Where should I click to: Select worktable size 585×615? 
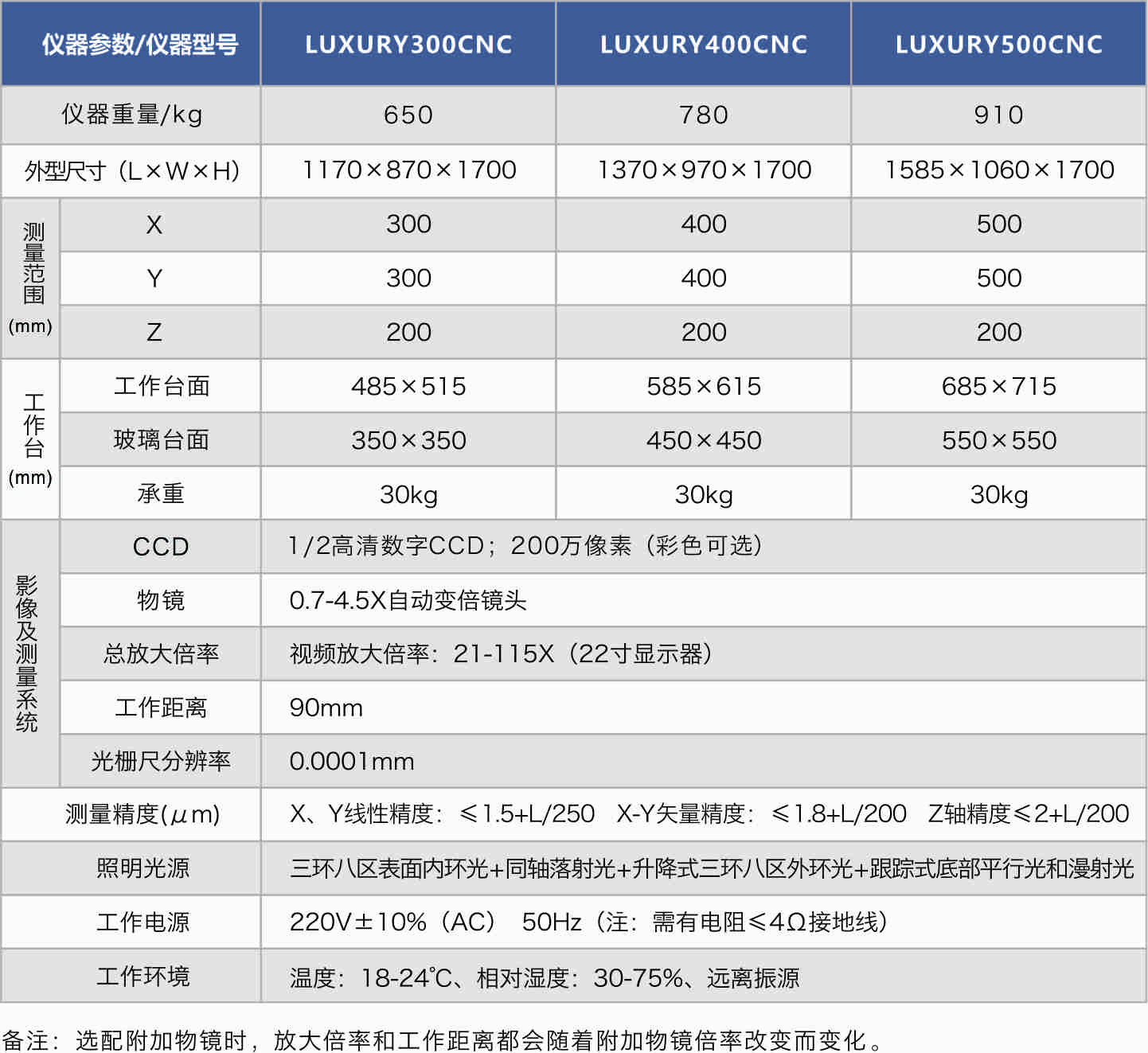click(x=704, y=387)
